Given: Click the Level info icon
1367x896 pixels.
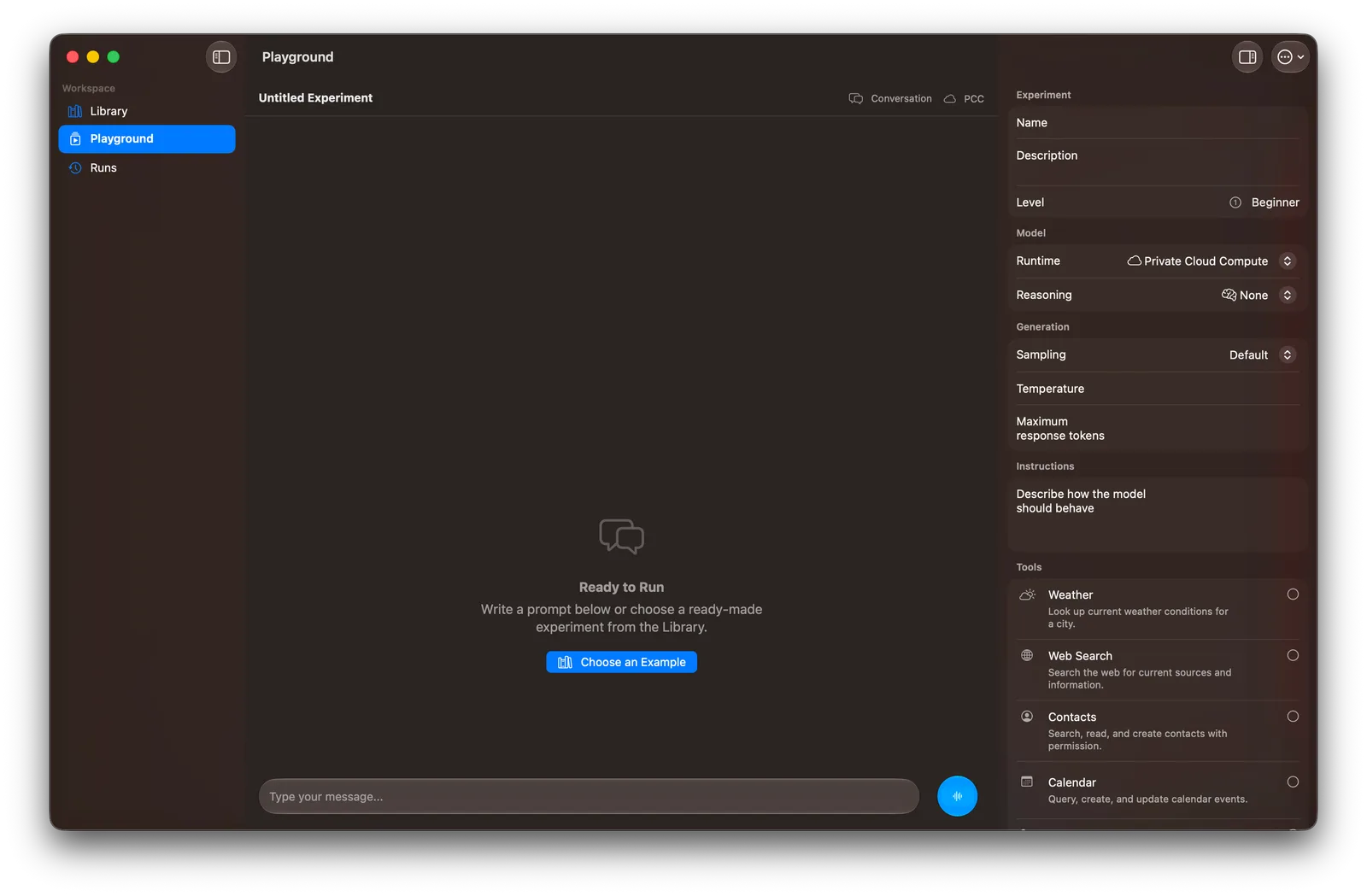Looking at the screenshot, I should tap(1235, 202).
